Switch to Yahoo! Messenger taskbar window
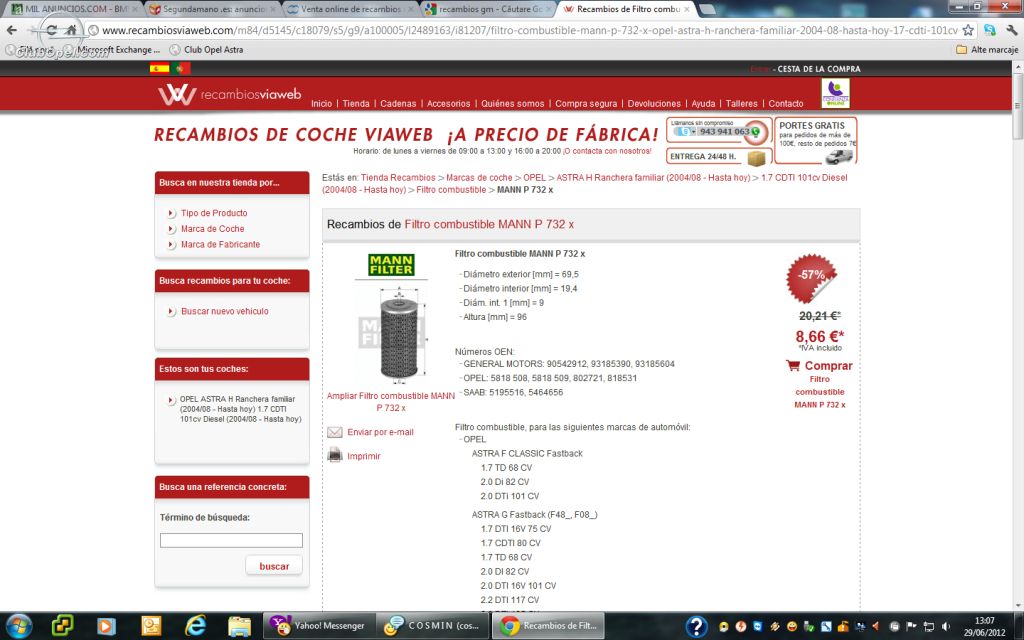The image size is (1024, 640). point(318,626)
